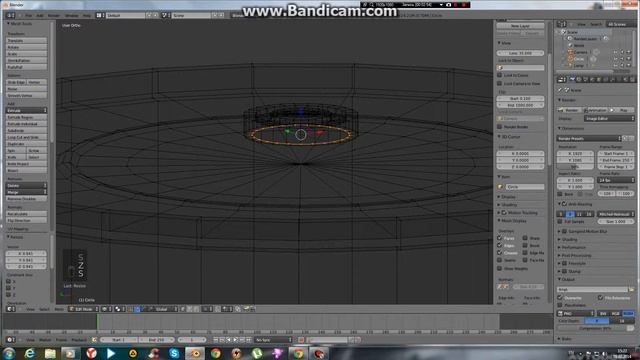Open Windows Start menu

pyautogui.click(x=9, y=353)
